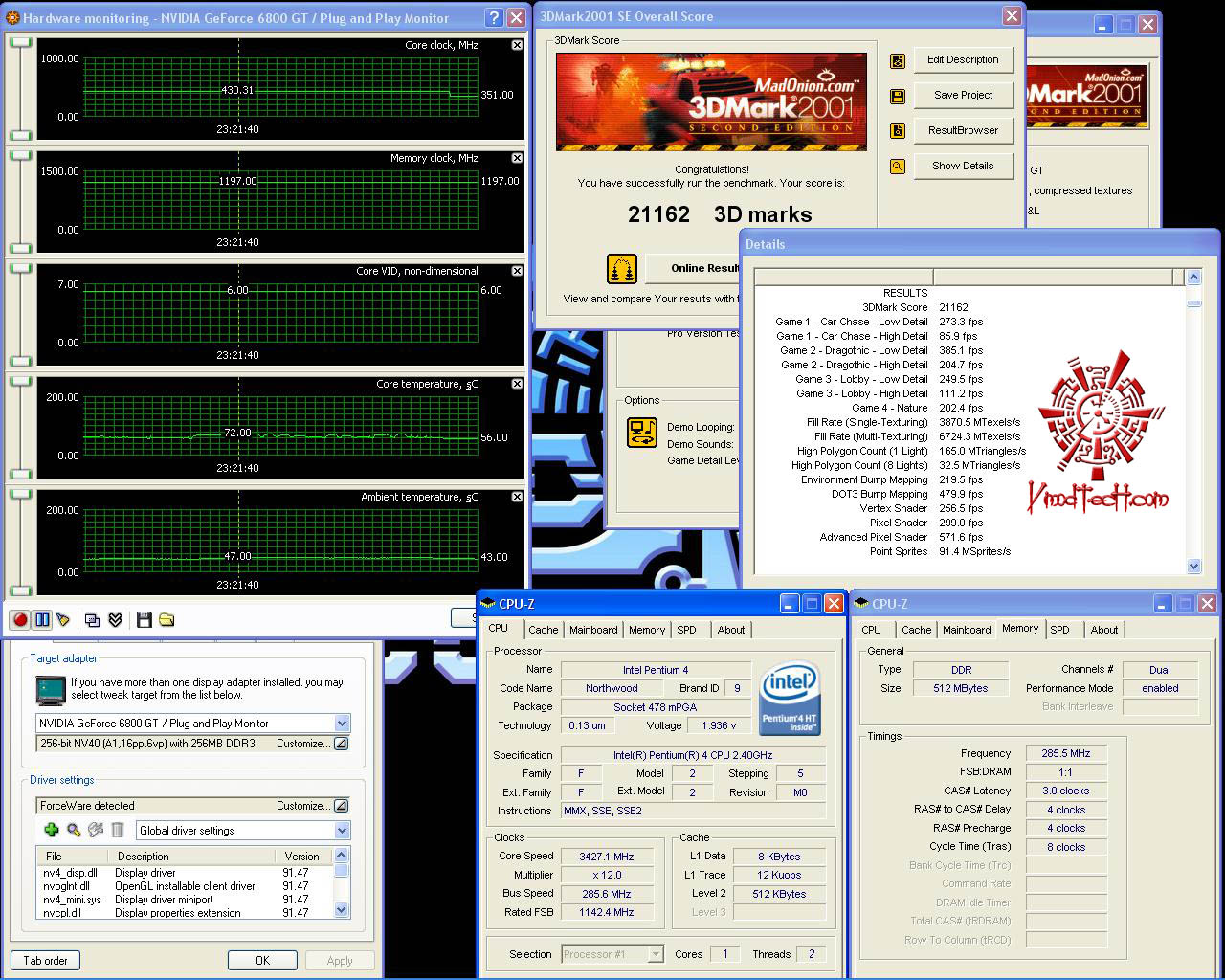The width and height of the screenshot is (1225, 980).
Task: Click the scroll up arrow in Details window
Action: tap(1193, 278)
